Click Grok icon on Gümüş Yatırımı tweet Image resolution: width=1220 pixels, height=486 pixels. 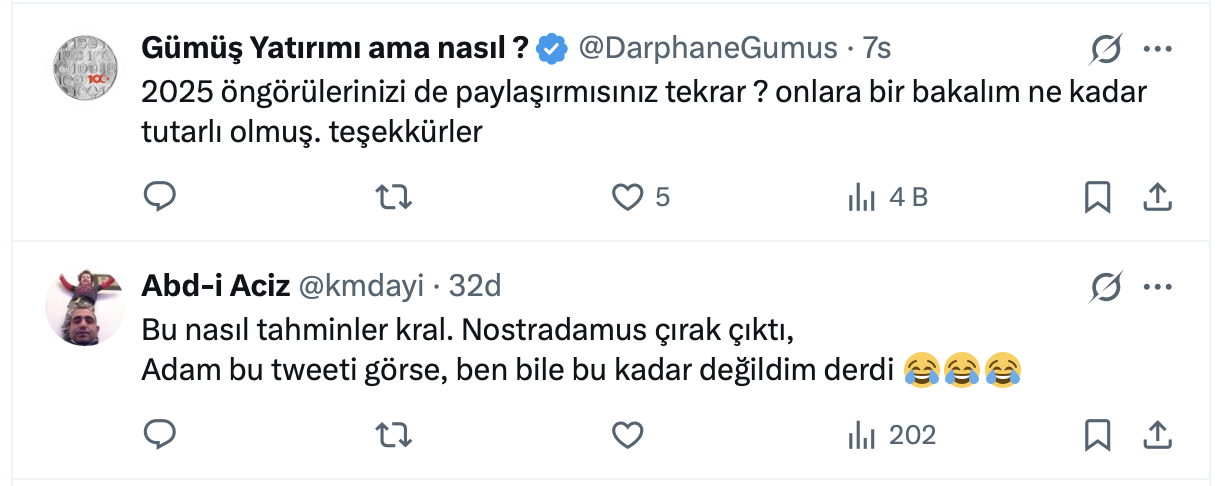[1106, 49]
